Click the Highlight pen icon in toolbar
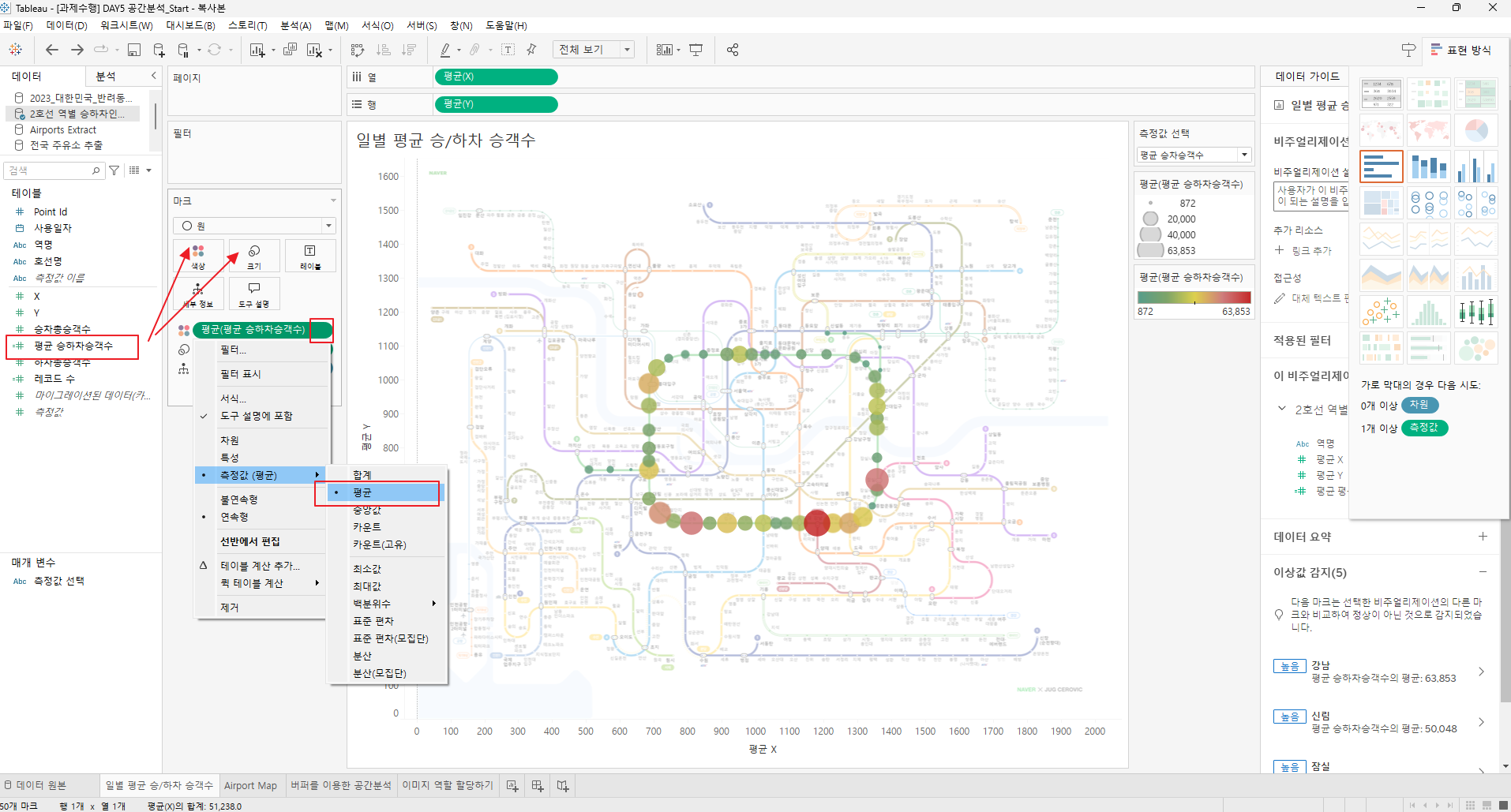The width and height of the screenshot is (1511, 812). 445,50
